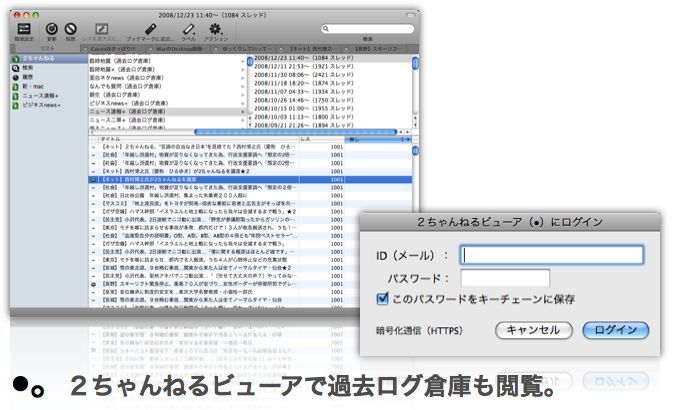Click round status icon of 【長野】スキーリフト row
Screen dimensions: 675x410
(93, 284)
